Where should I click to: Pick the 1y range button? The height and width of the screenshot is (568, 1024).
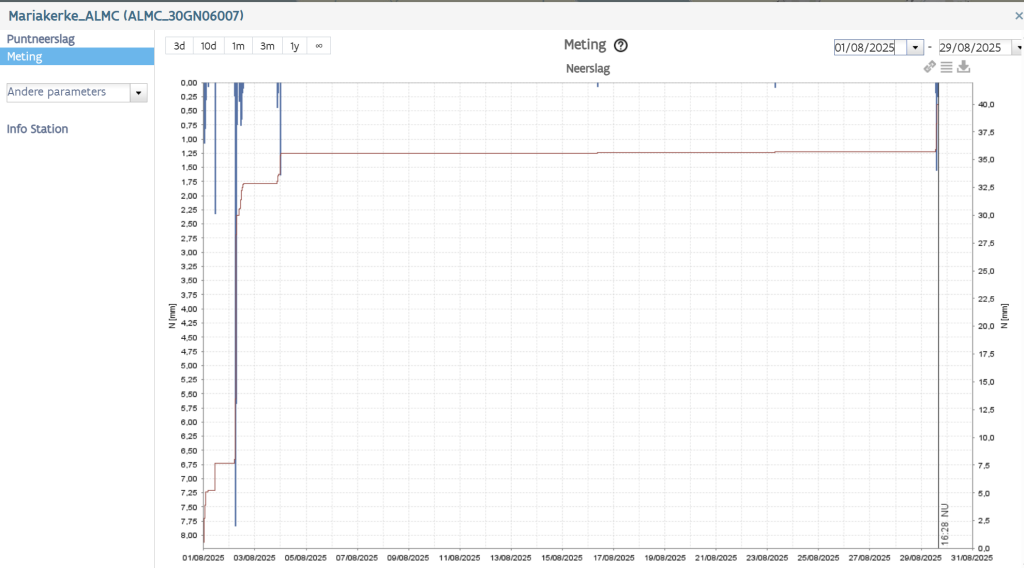click(294, 46)
